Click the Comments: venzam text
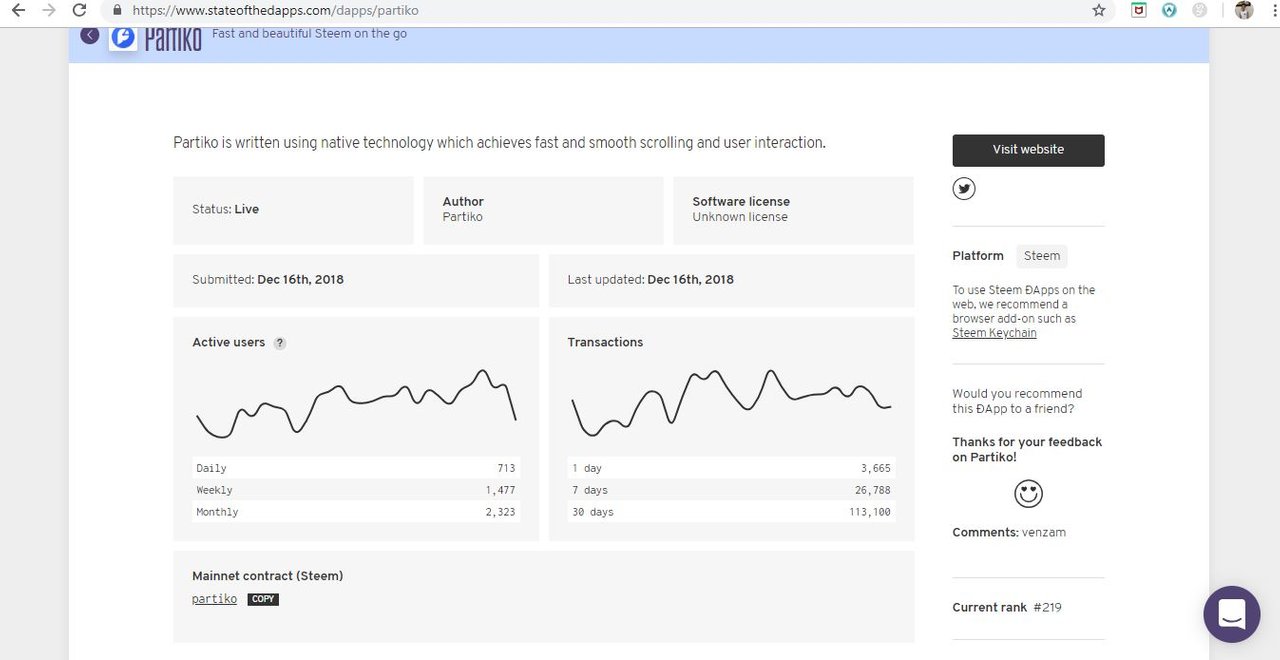1280x660 pixels. point(1009,533)
